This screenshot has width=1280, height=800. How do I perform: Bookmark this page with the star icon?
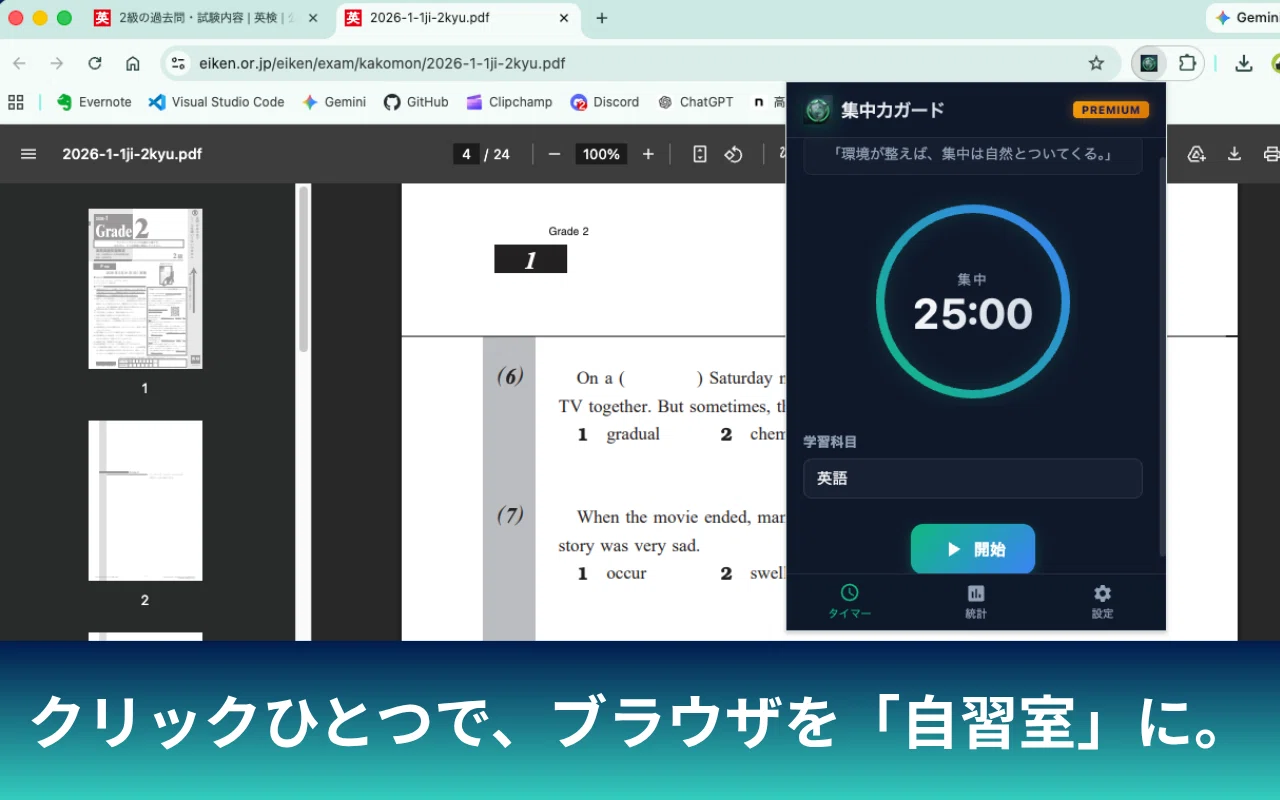pyautogui.click(x=1096, y=63)
